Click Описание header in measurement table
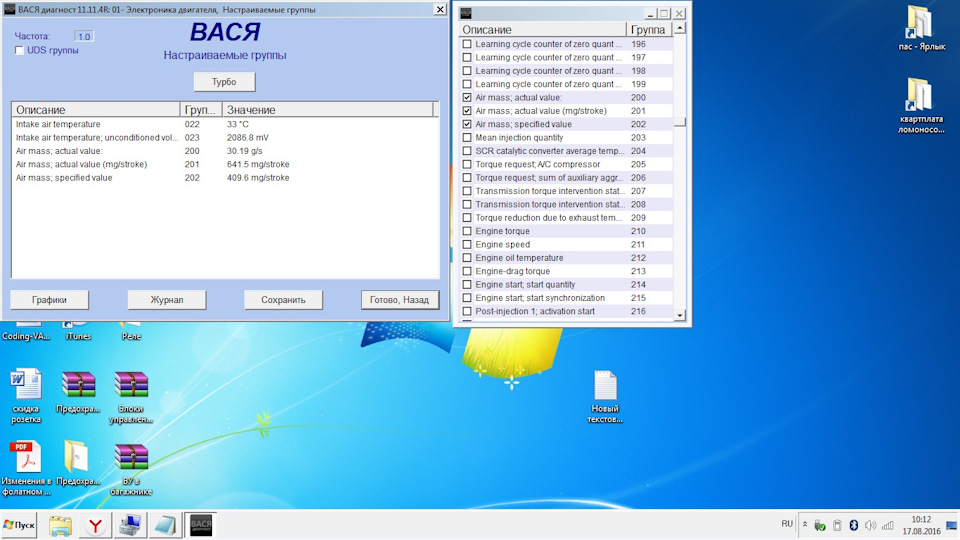This screenshot has width=960, height=540. click(96, 110)
